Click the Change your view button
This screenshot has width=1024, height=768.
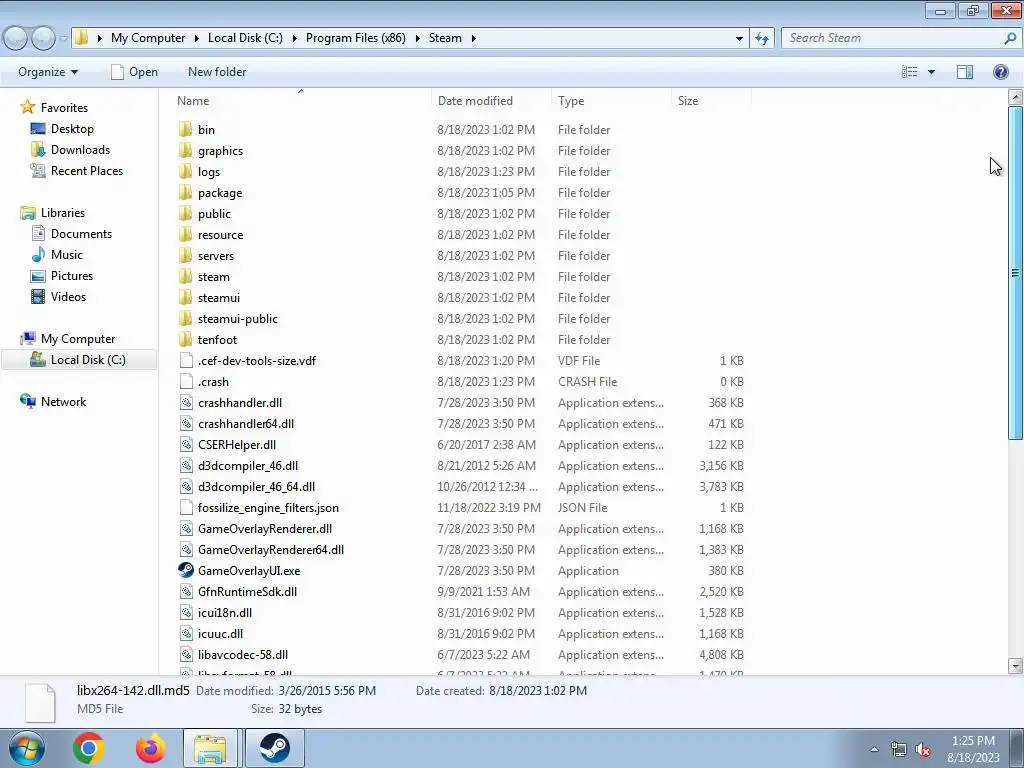point(910,72)
